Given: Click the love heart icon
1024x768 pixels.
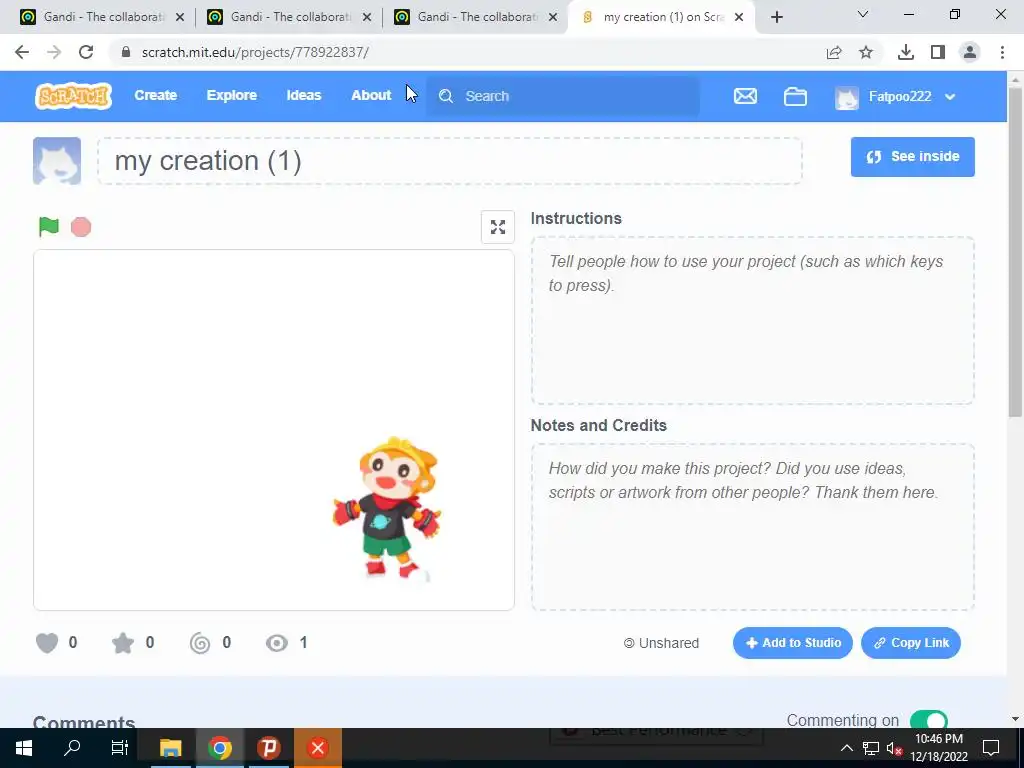Looking at the screenshot, I should (47, 643).
